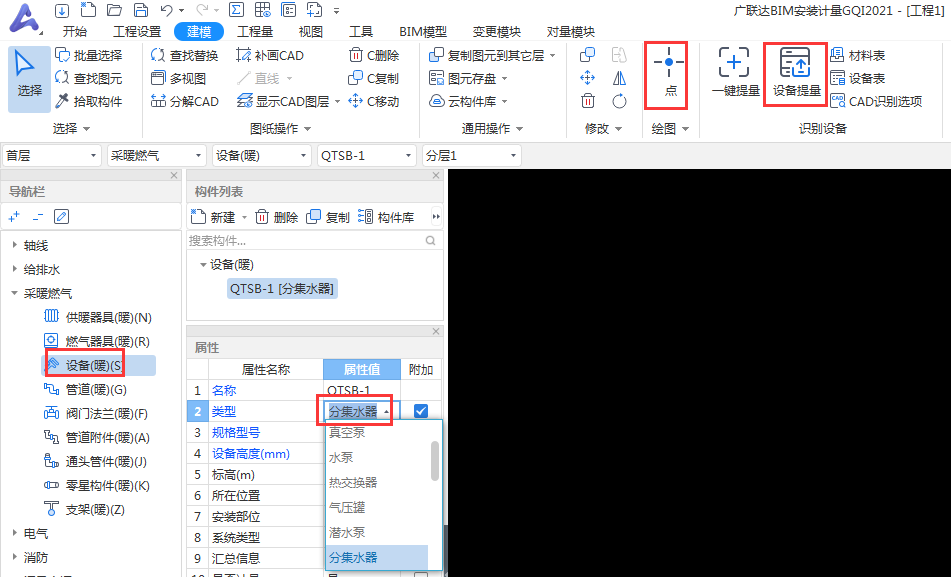Viewport: 951px width, 577px height.
Task: Click 分解CAD tool
Action: click(x=184, y=101)
